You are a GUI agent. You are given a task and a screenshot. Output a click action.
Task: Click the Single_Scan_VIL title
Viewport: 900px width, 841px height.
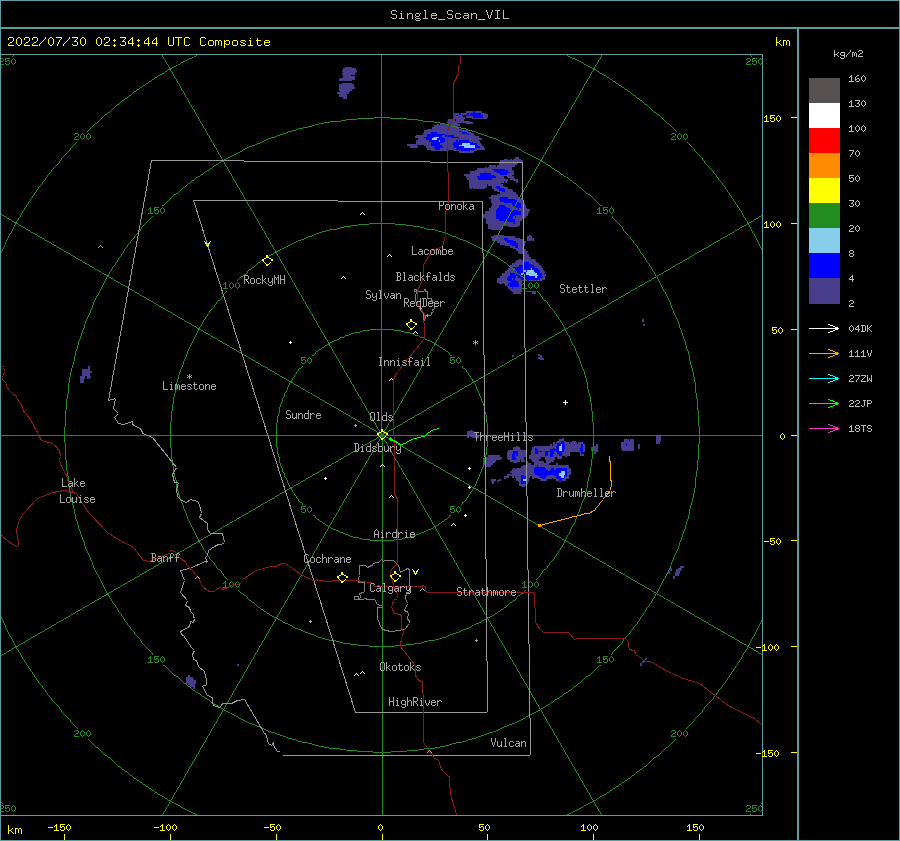pyautogui.click(x=449, y=15)
